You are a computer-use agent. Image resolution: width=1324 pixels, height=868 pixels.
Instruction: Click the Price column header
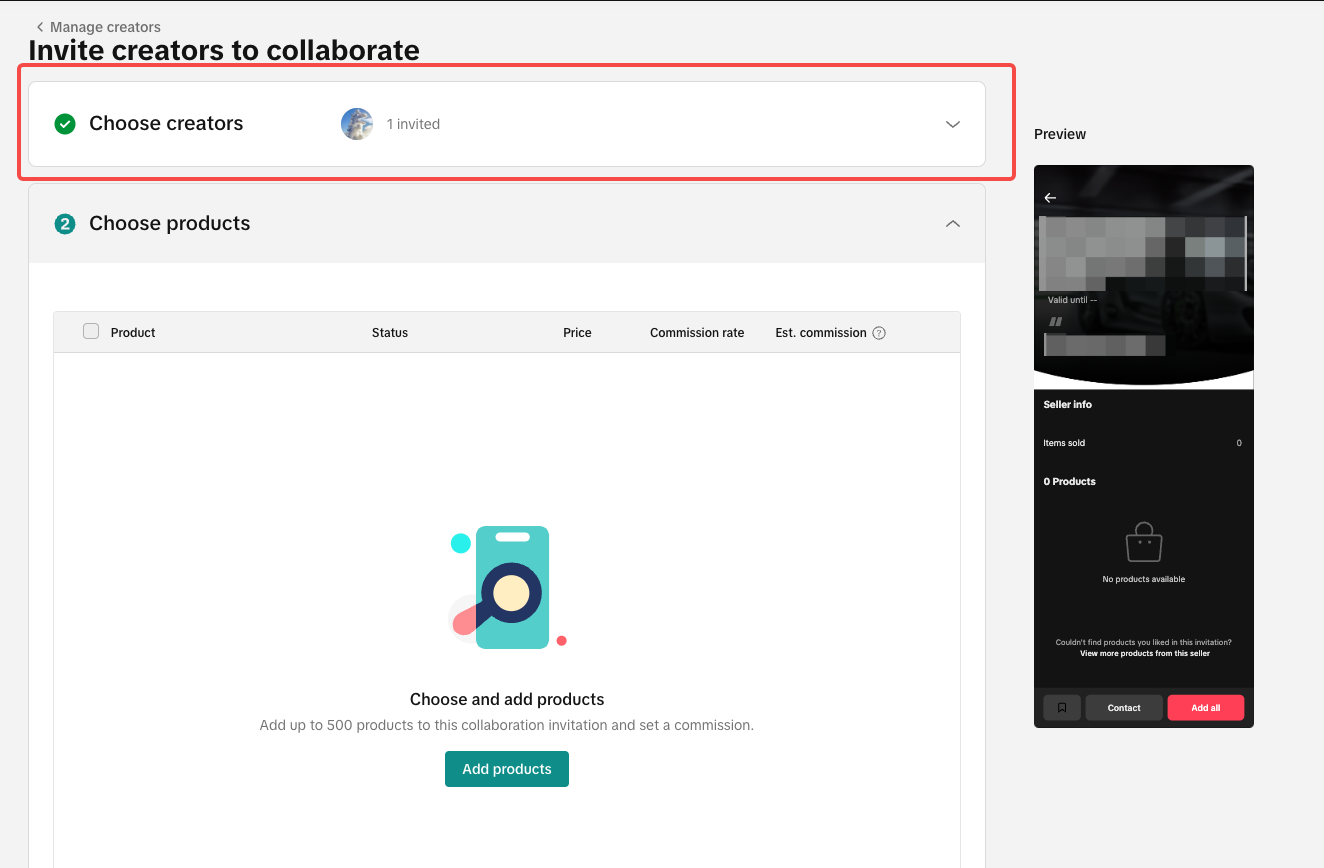(x=577, y=333)
